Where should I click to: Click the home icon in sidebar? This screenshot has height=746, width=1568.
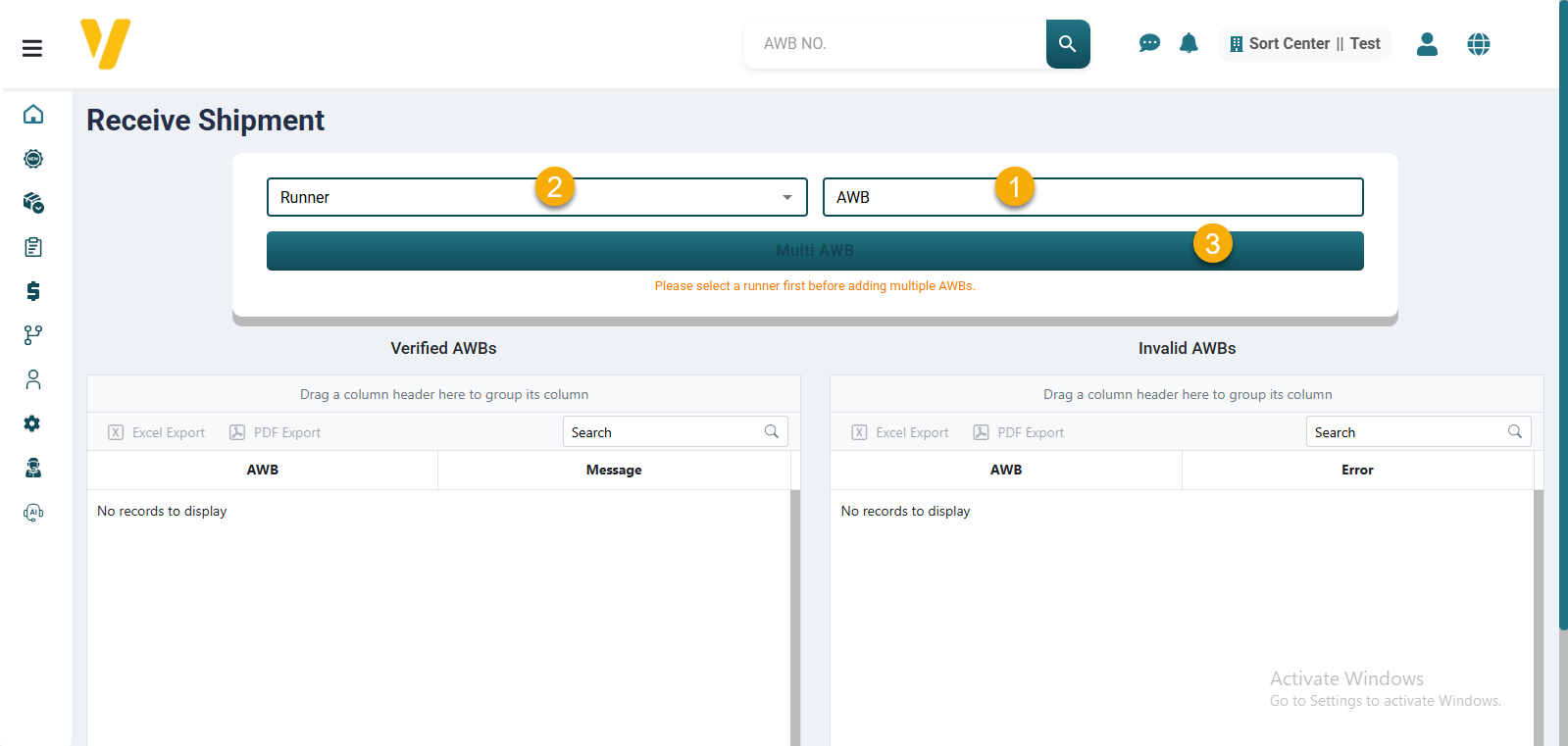33,115
